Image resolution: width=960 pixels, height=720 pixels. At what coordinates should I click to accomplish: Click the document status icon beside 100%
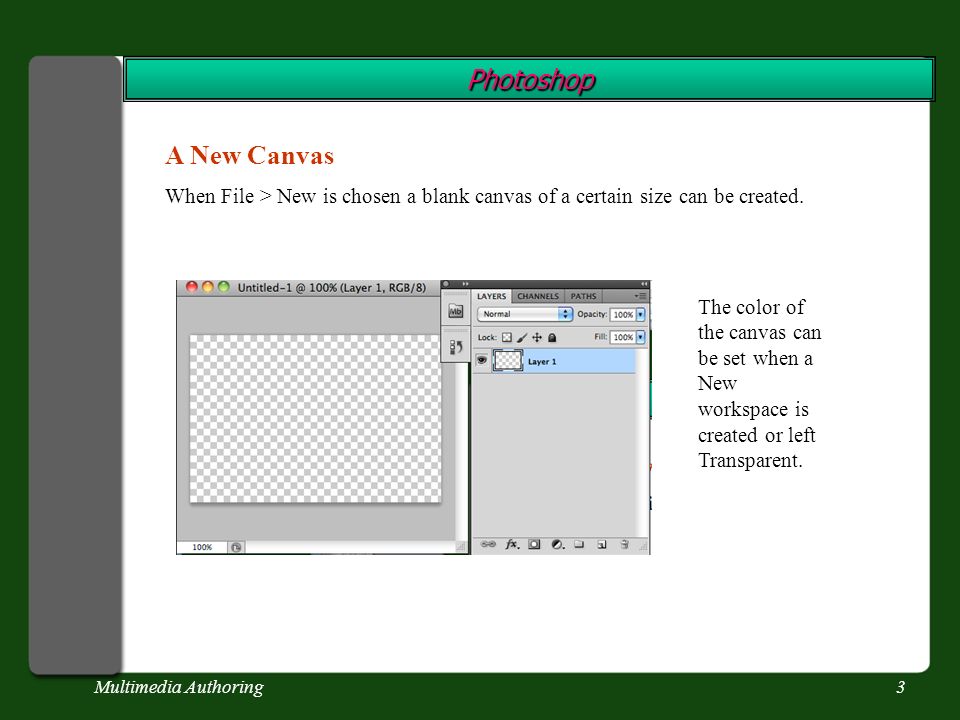pyautogui.click(x=236, y=547)
